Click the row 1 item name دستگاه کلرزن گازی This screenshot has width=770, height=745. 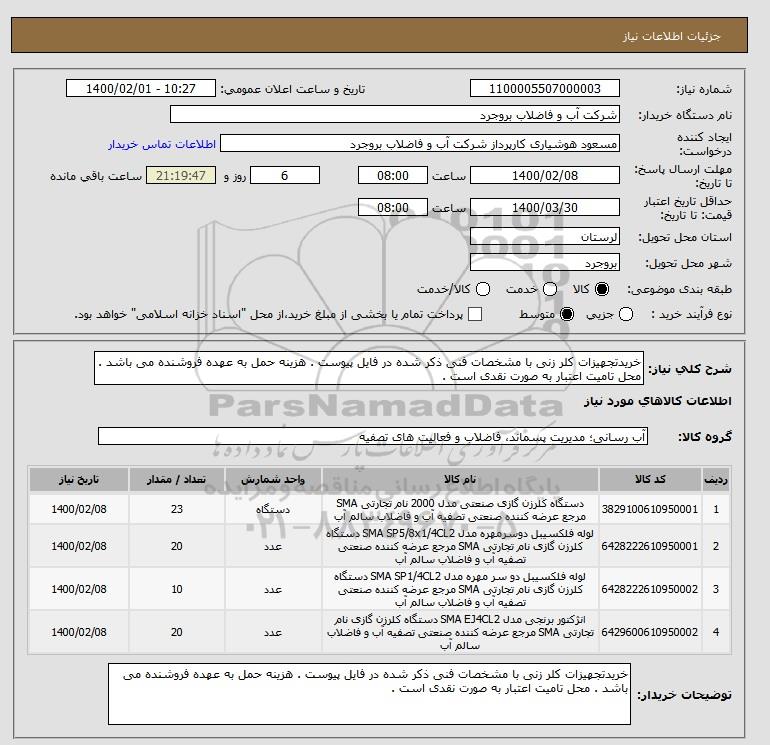(460, 510)
